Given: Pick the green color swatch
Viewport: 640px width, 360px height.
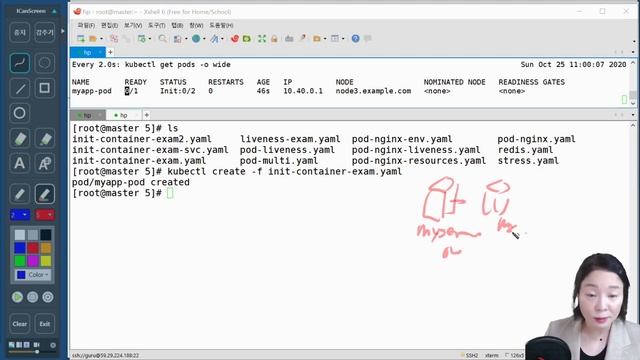Looking at the screenshot, I should [x=20, y=261].
